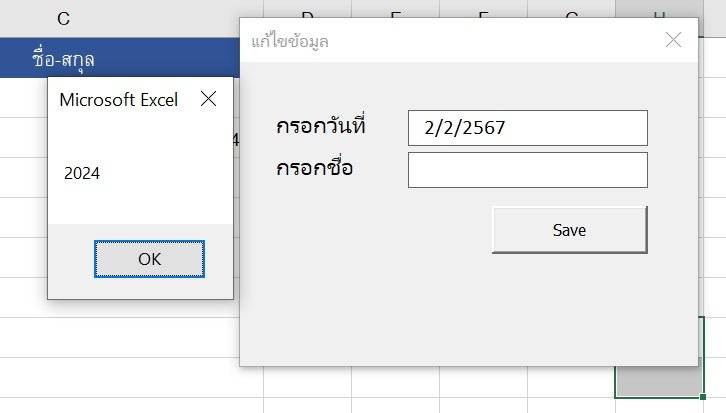Close the Microsoft Excel message box with X
This screenshot has width=726, height=413.
[x=208, y=99]
